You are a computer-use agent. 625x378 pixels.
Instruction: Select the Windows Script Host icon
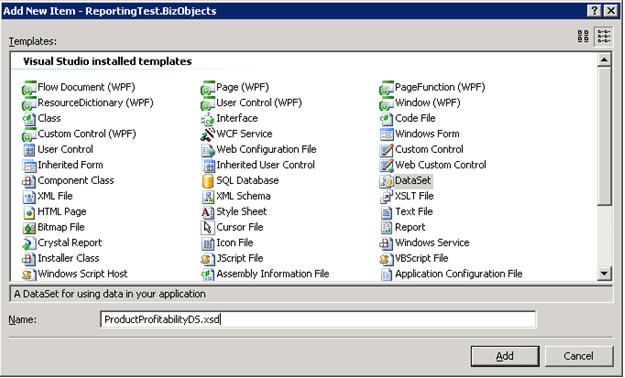(29, 274)
